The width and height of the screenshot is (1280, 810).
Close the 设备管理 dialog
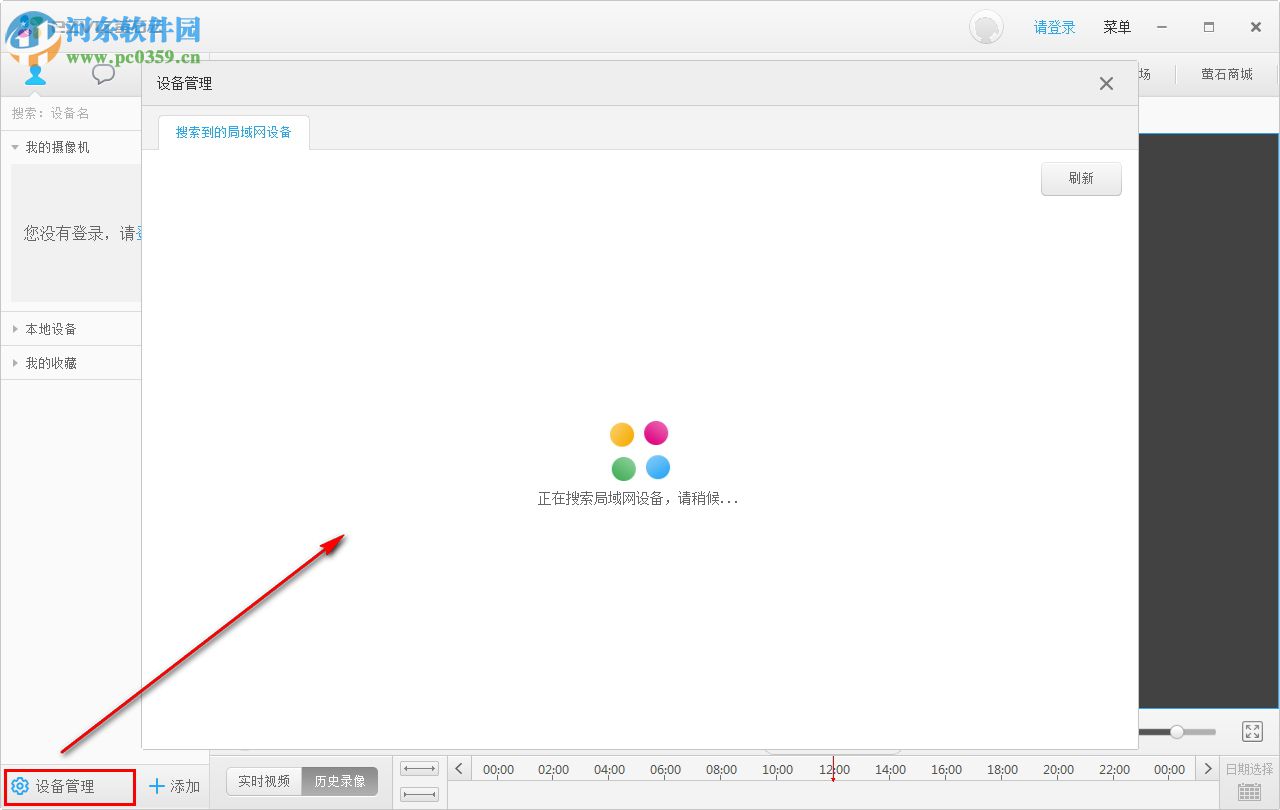pos(1106,84)
